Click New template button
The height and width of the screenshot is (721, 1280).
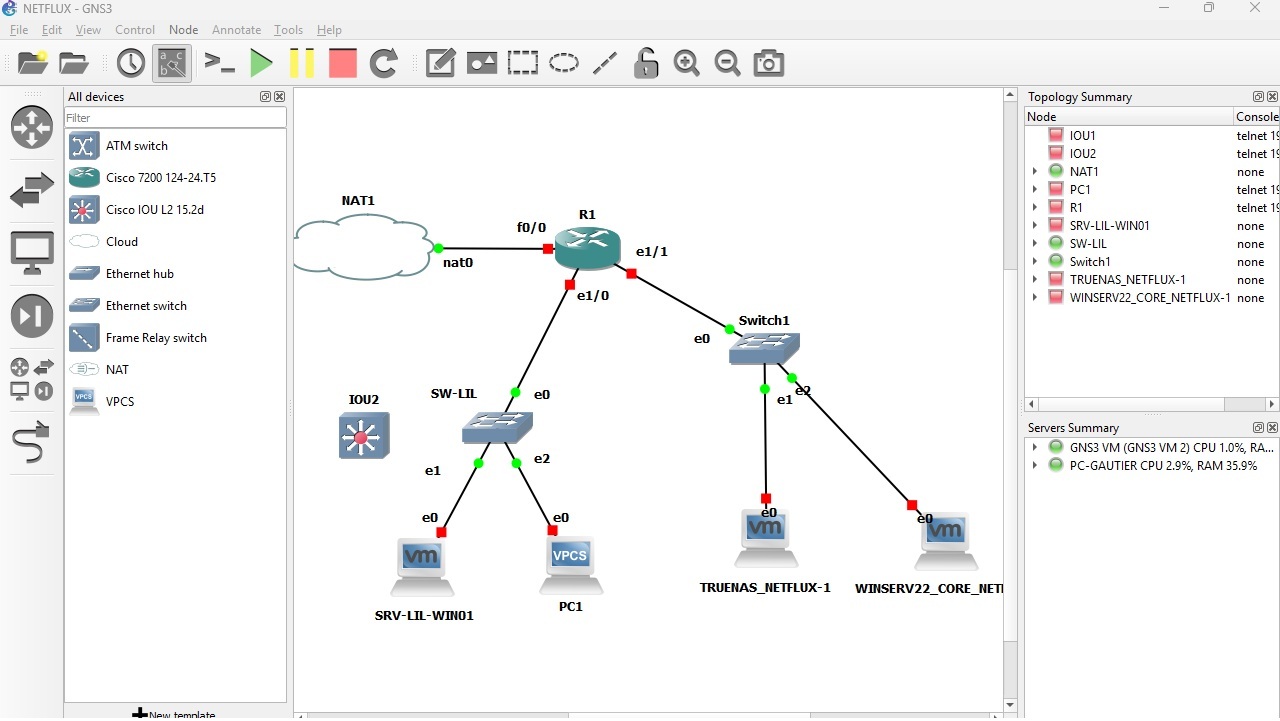pos(174,713)
